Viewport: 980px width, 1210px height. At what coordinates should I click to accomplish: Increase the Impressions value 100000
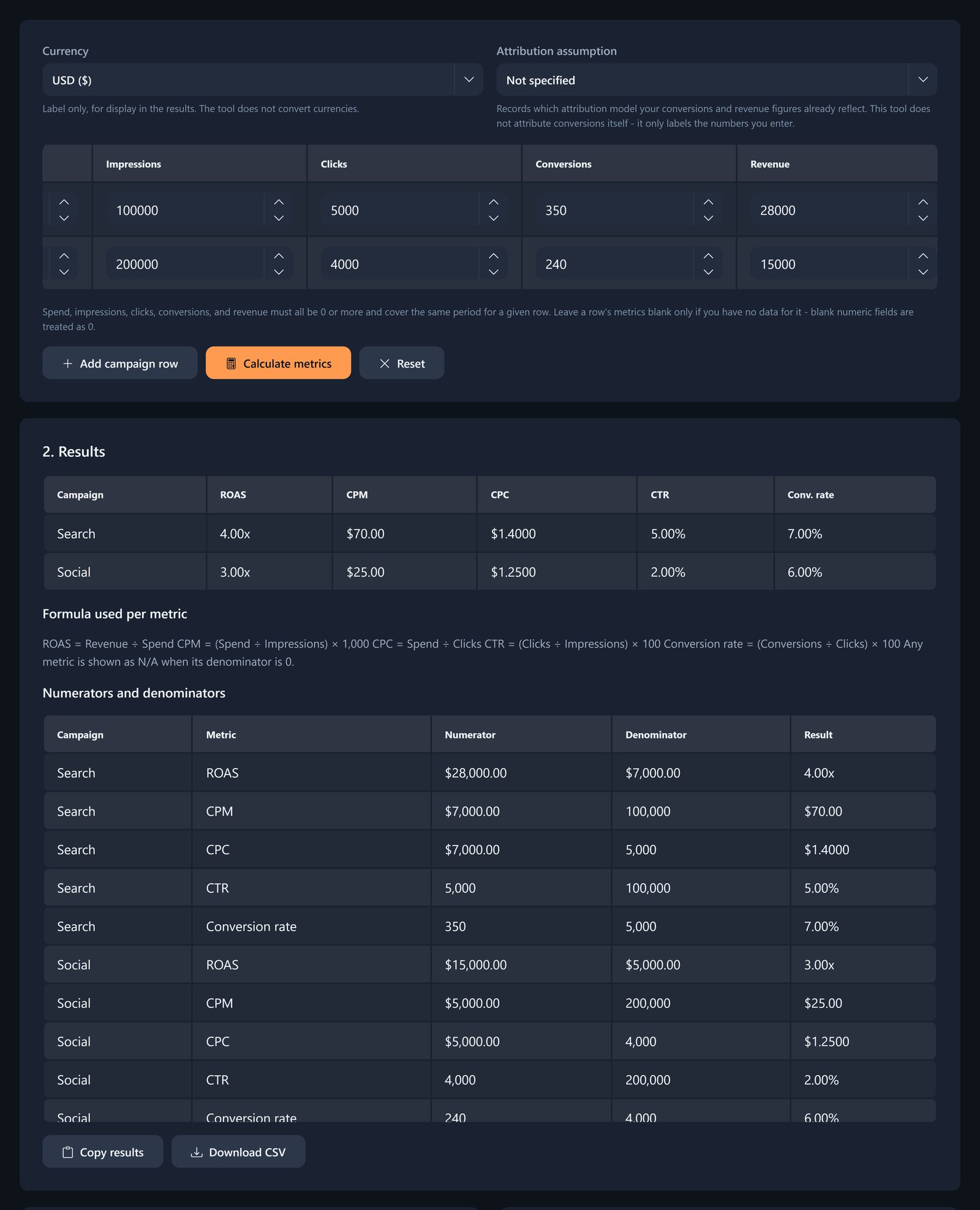tap(279, 202)
